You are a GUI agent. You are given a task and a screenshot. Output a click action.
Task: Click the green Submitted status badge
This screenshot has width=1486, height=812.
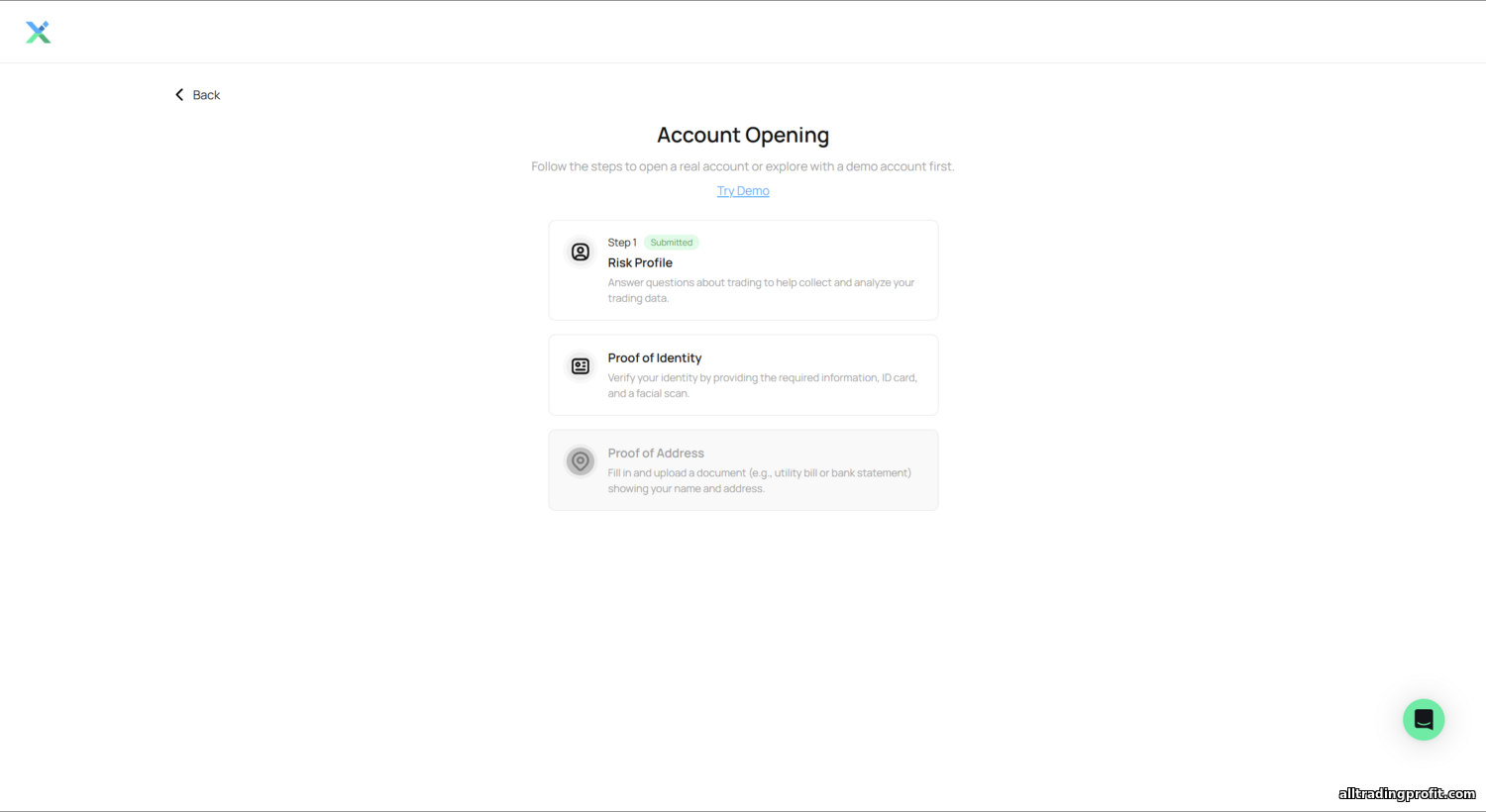pyautogui.click(x=672, y=243)
